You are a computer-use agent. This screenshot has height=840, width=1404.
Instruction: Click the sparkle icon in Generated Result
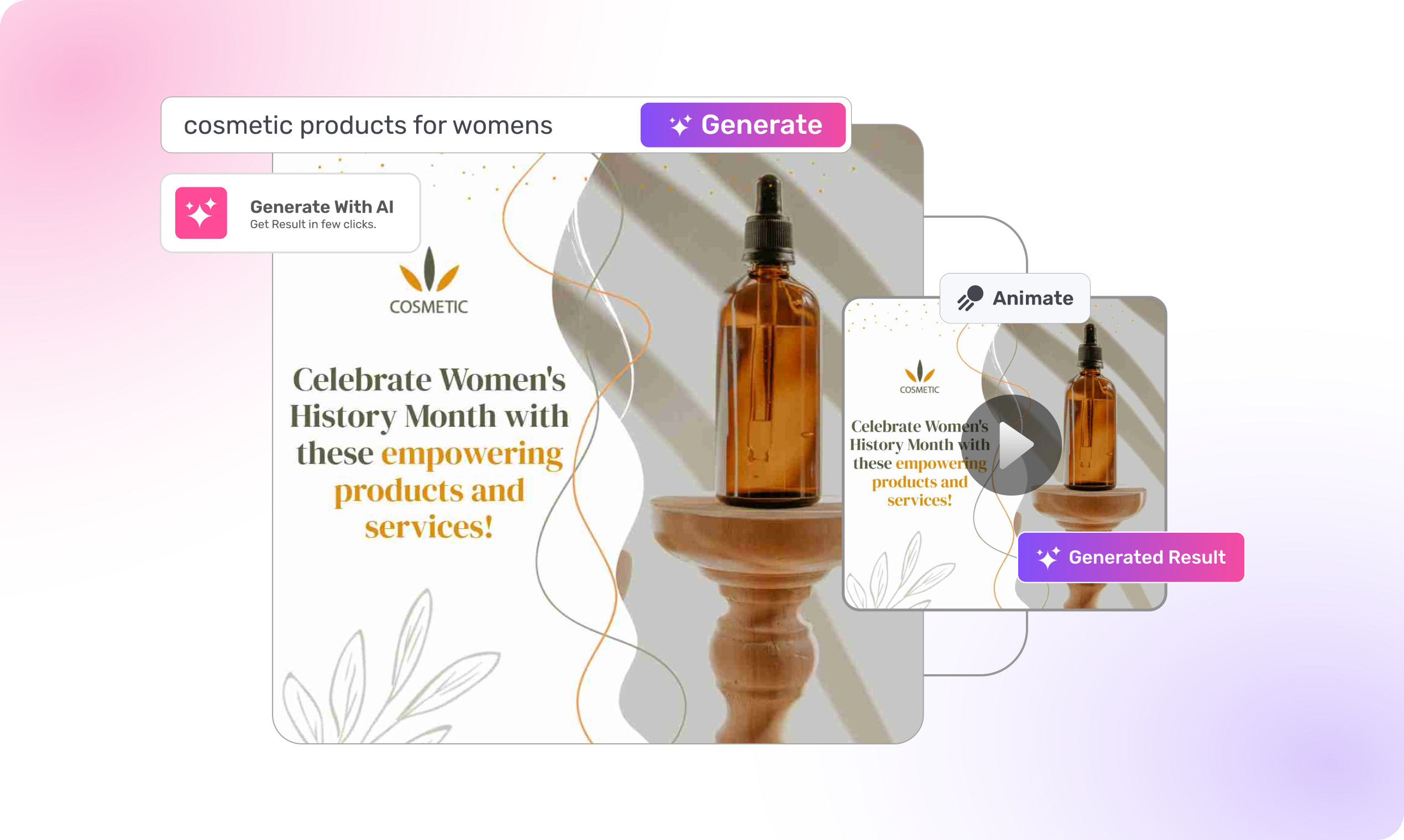(x=1048, y=558)
